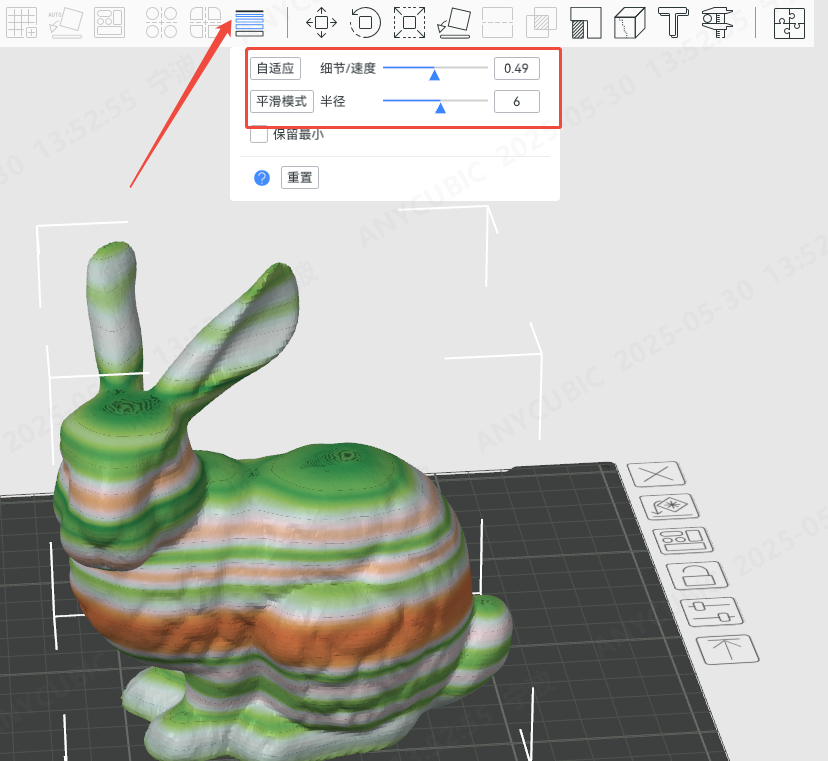Remove the plate with the X icon

pyautogui.click(x=656, y=474)
